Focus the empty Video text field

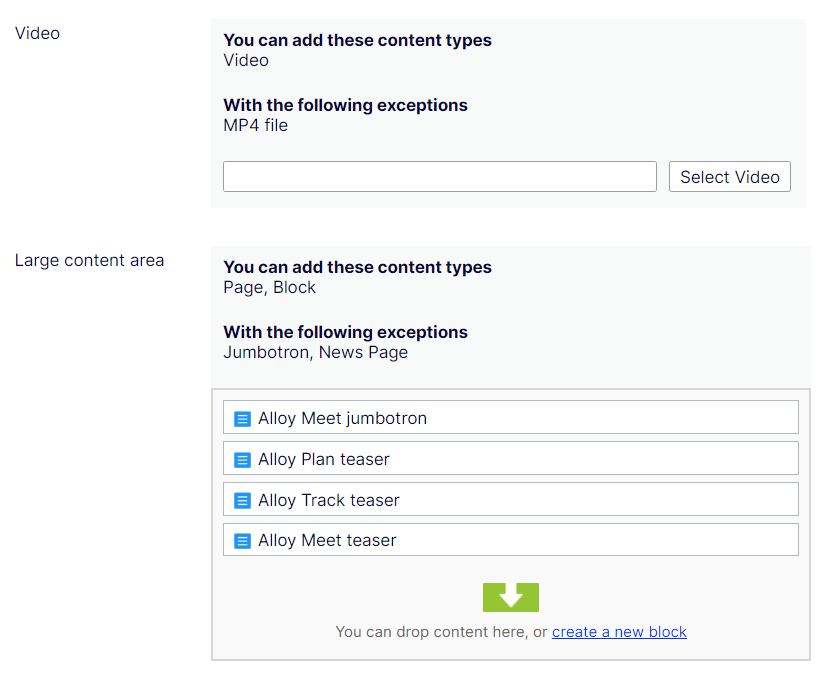(439, 177)
